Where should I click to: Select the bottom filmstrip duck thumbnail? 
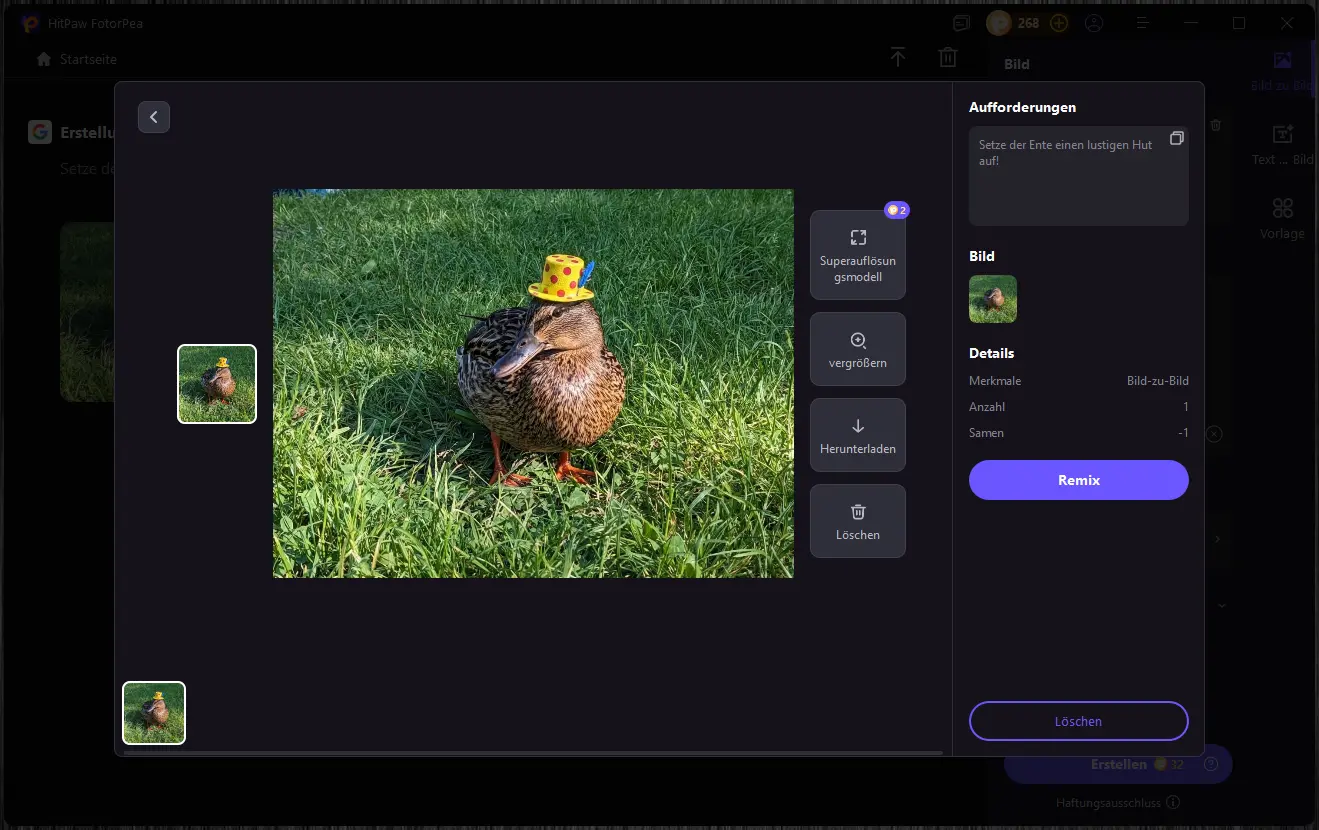coord(154,713)
